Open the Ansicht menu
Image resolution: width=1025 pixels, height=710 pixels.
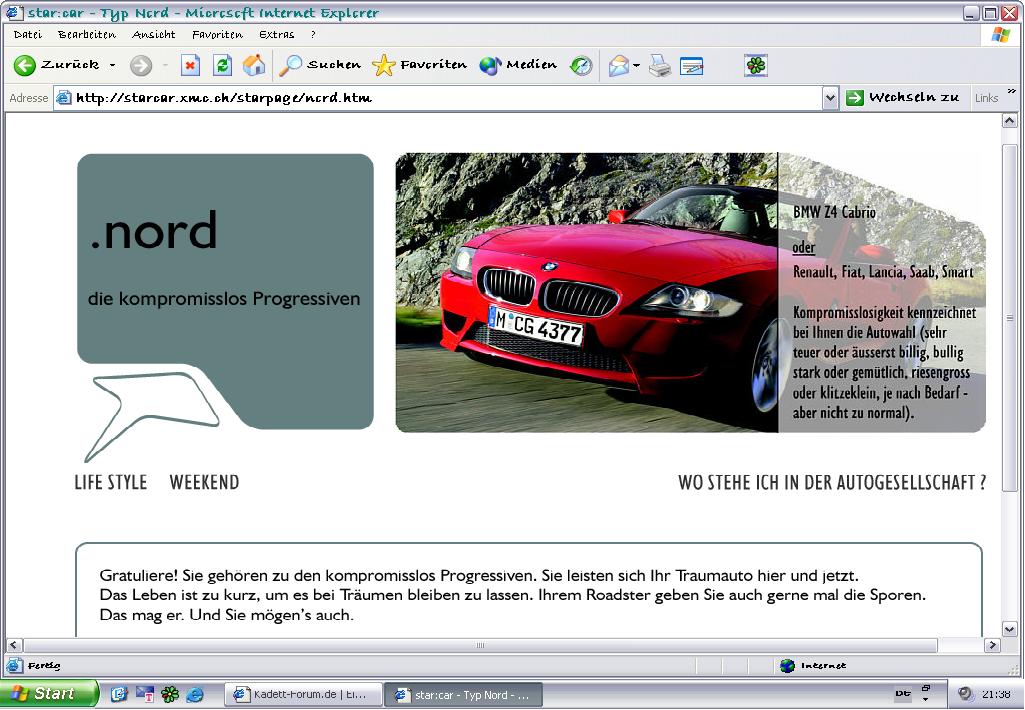153,35
